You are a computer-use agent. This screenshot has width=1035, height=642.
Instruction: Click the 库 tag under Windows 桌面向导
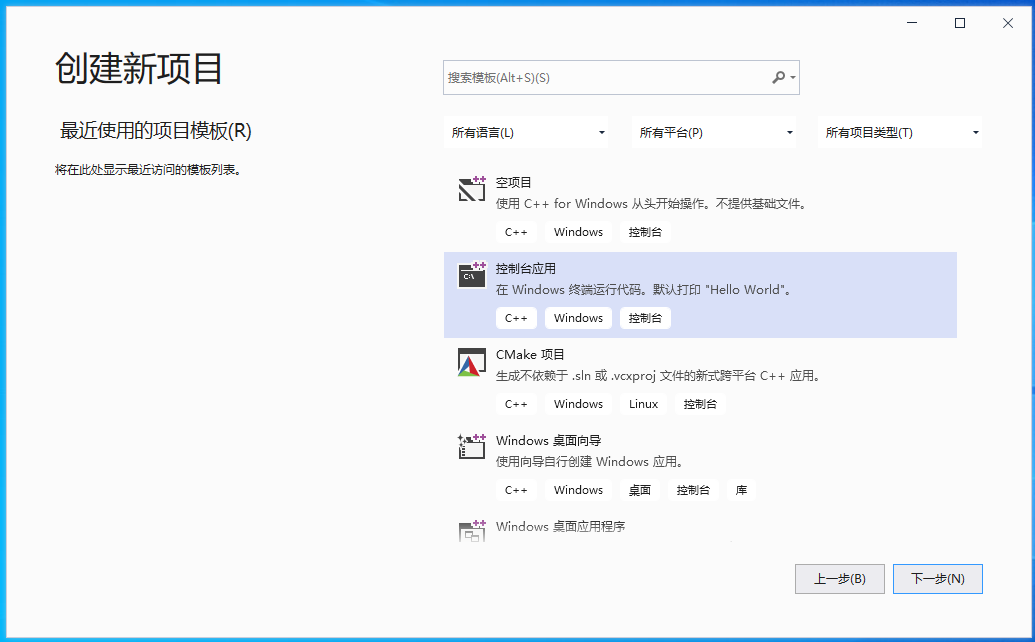(x=741, y=490)
